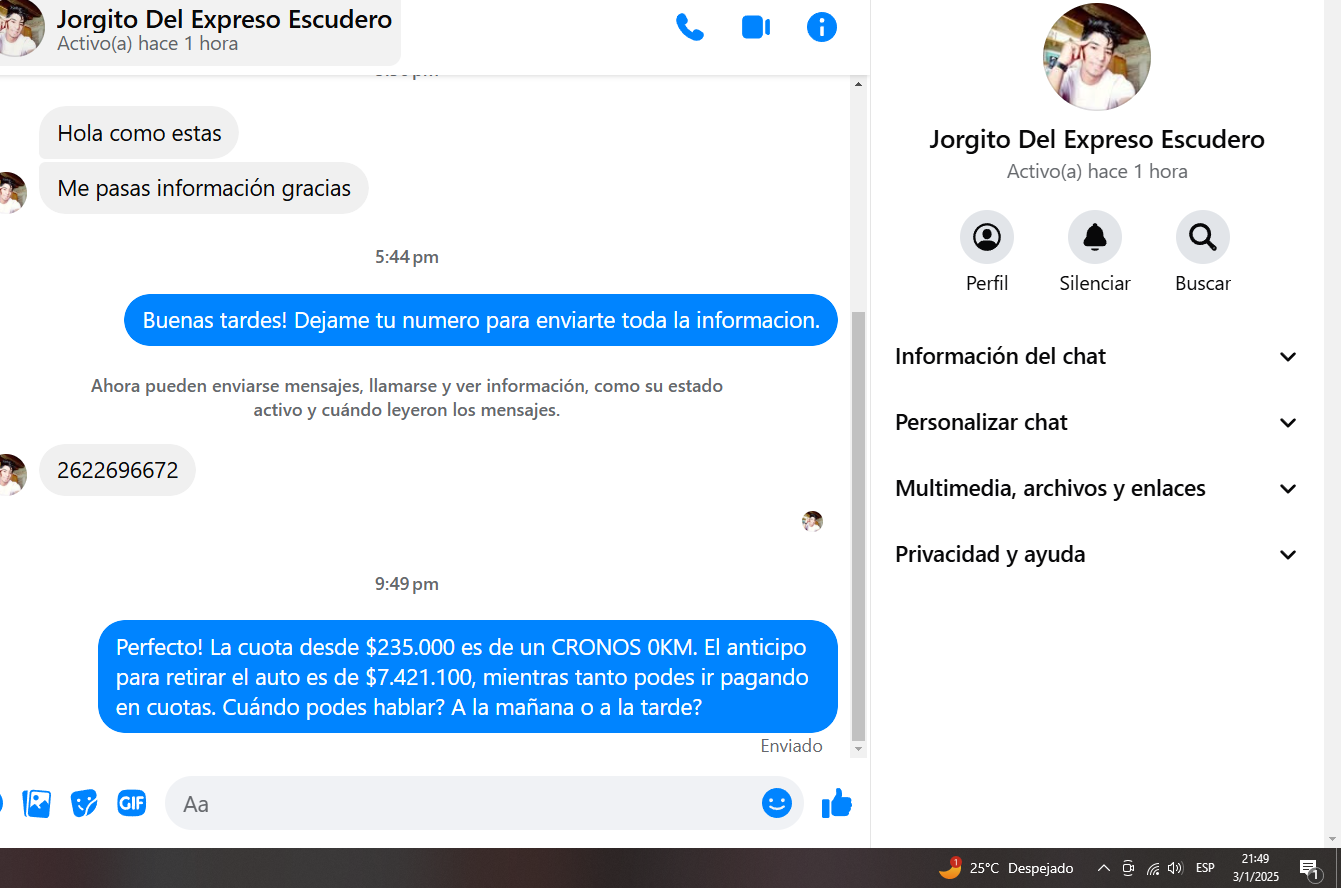Expand Multimedia, archivos y enlaces
This screenshot has width=1341, height=888.
1095,489
